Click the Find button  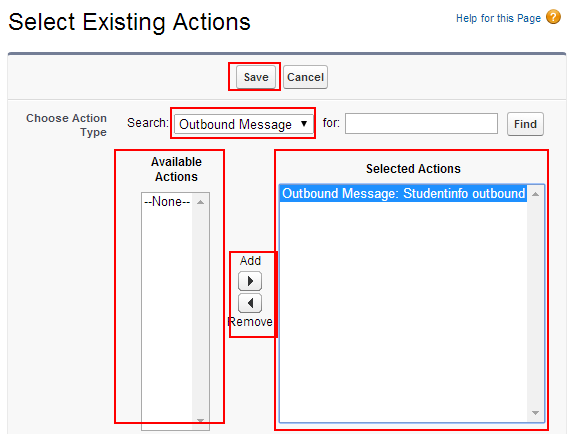(525, 124)
